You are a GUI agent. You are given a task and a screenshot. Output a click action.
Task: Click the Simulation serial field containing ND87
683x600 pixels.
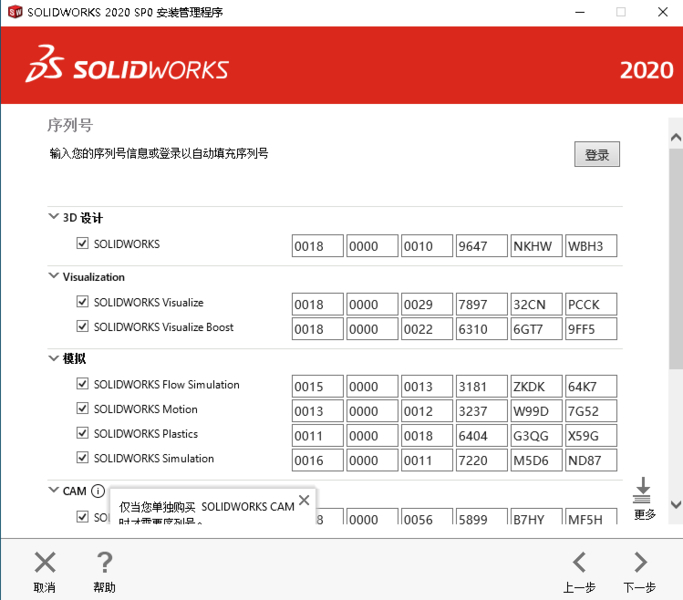591,460
